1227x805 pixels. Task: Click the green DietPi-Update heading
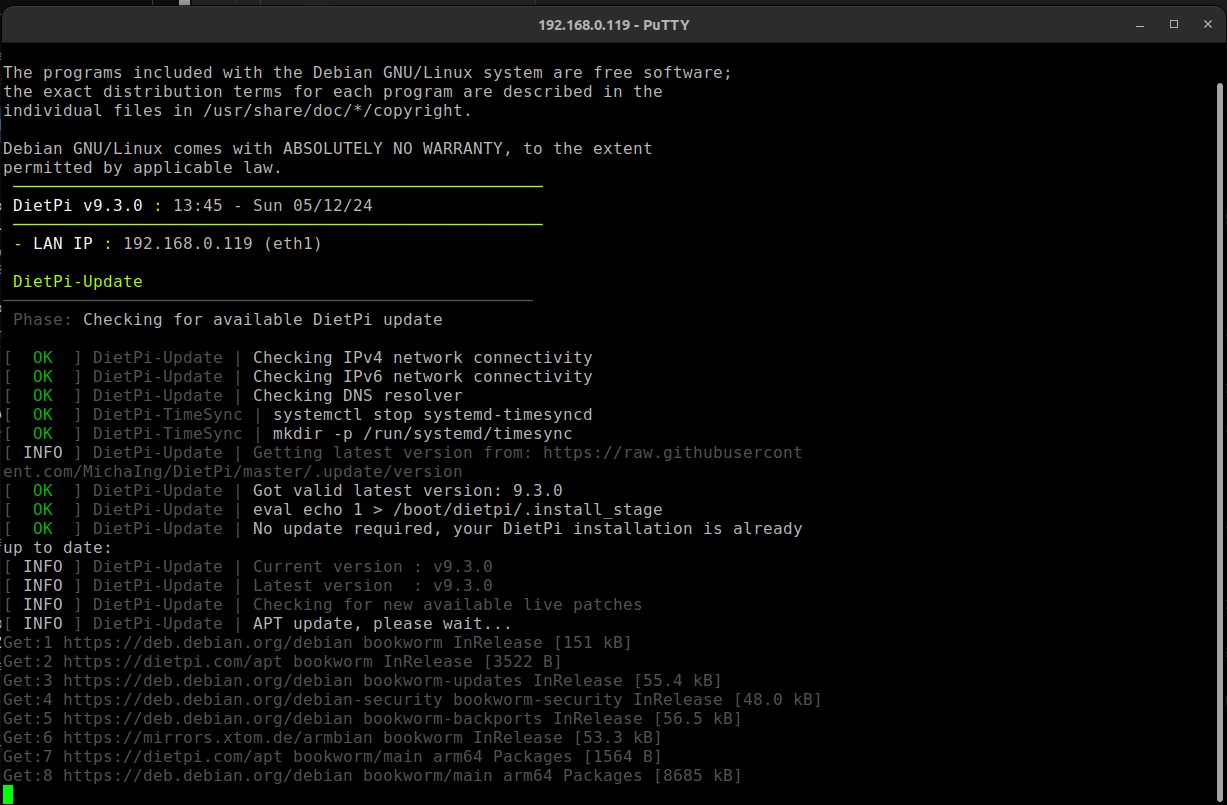[x=77, y=282]
